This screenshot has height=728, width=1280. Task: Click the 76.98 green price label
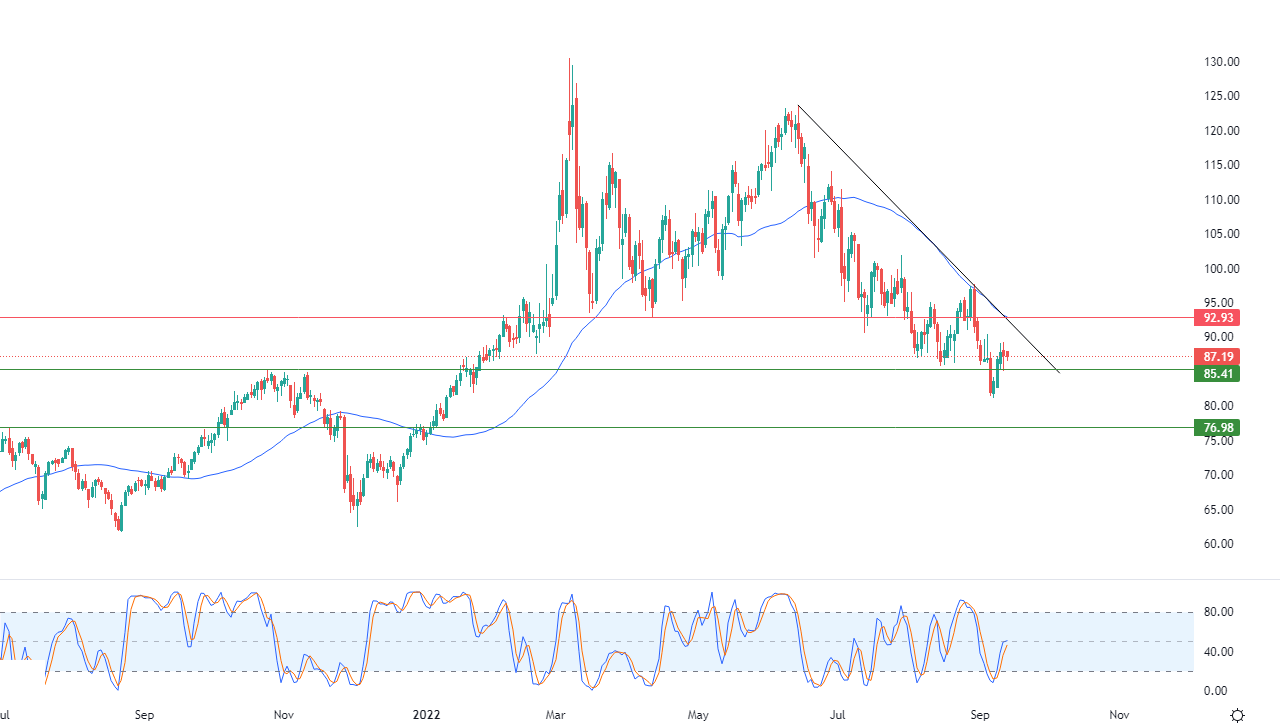point(1217,428)
